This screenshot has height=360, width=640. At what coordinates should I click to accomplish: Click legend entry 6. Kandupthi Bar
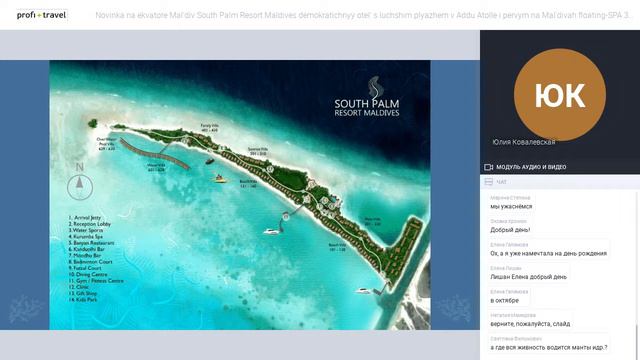click(87, 249)
